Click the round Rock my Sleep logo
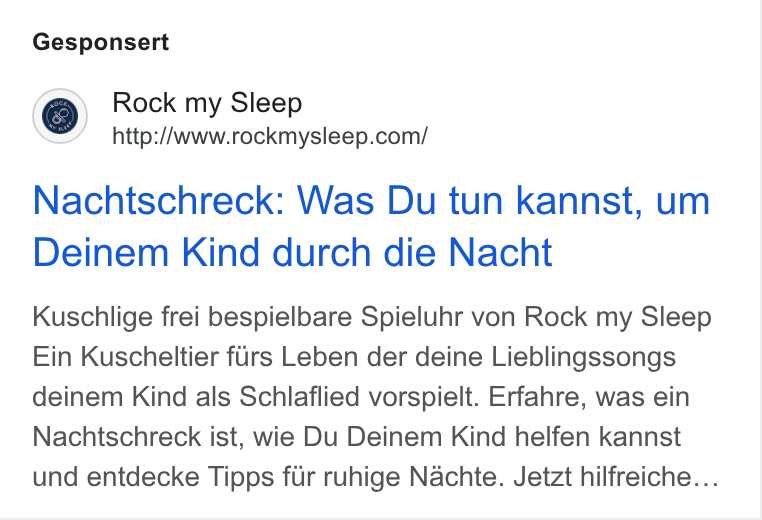The width and height of the screenshot is (762, 520). 60,116
